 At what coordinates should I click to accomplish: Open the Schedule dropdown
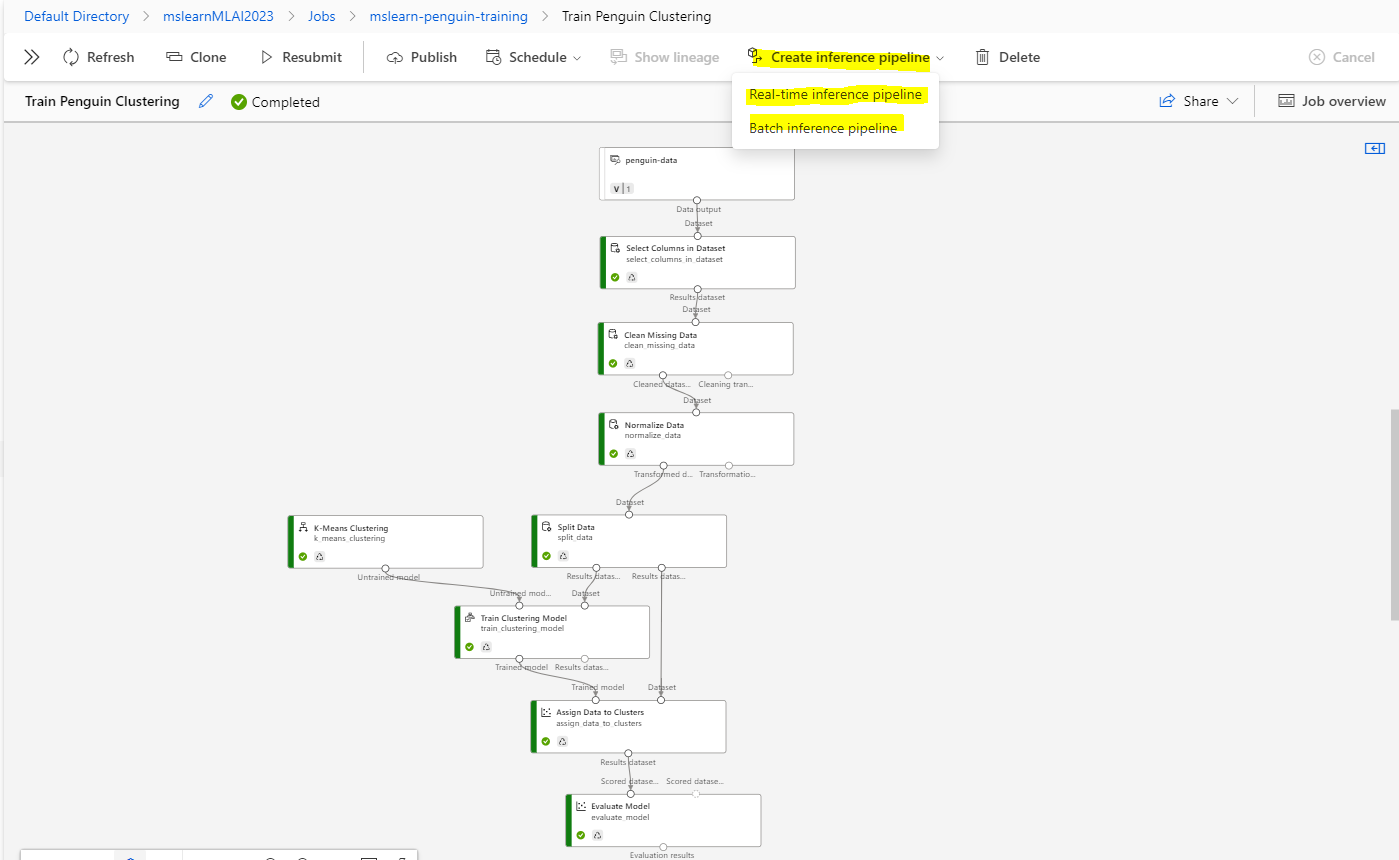(x=533, y=57)
